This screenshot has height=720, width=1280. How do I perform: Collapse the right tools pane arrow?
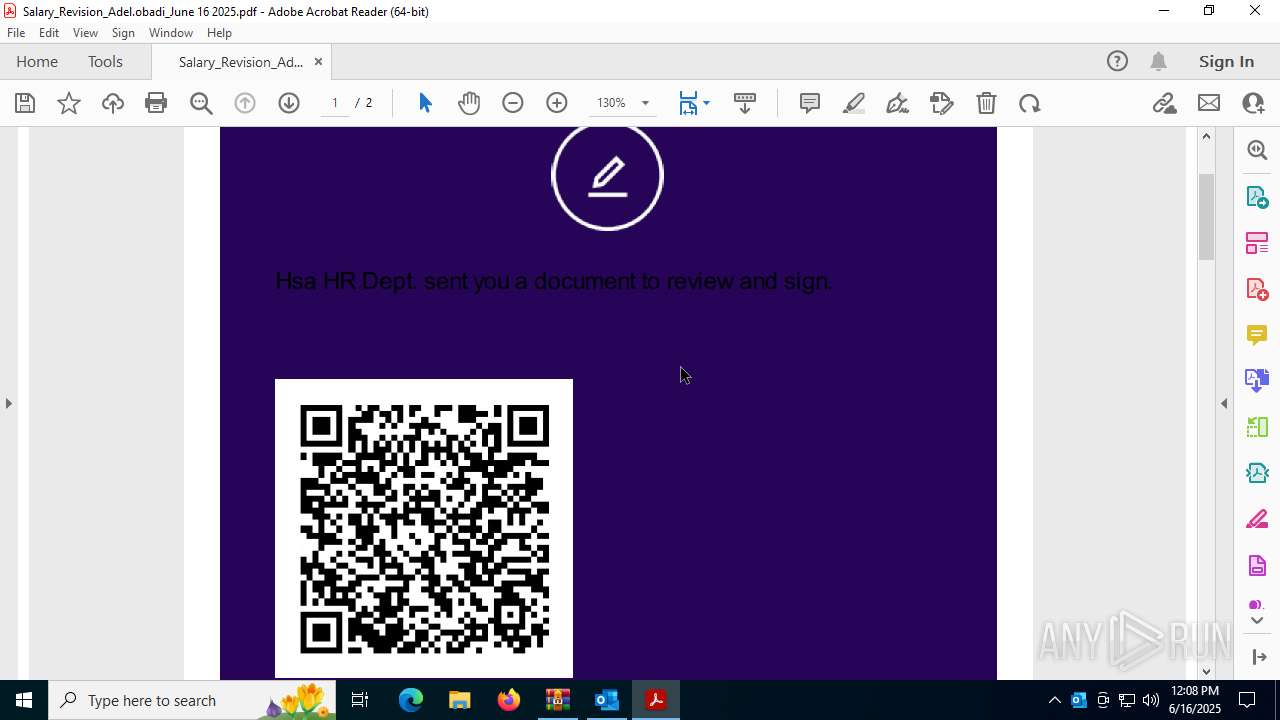(x=1224, y=403)
